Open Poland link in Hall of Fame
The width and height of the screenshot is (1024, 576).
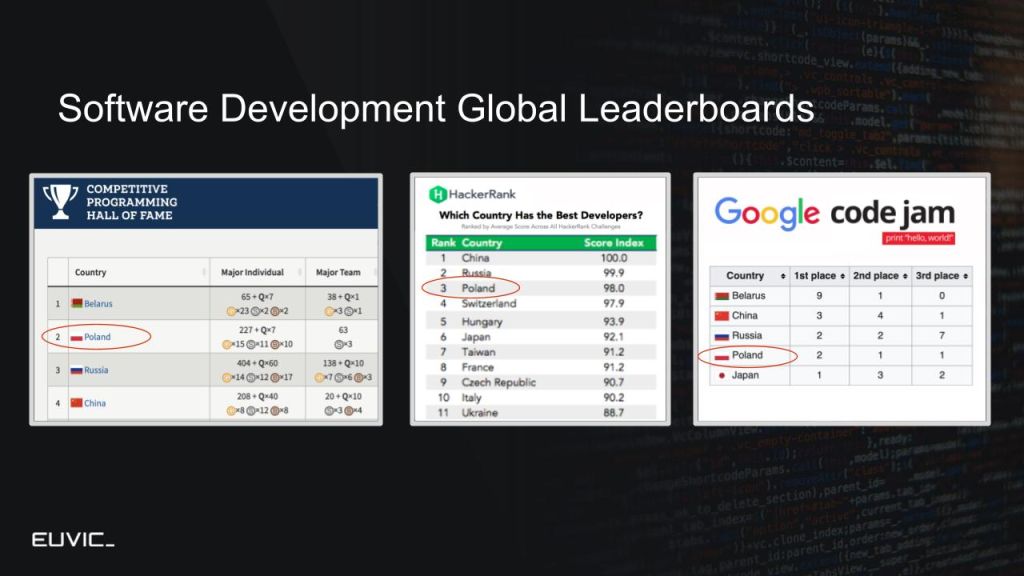97,337
